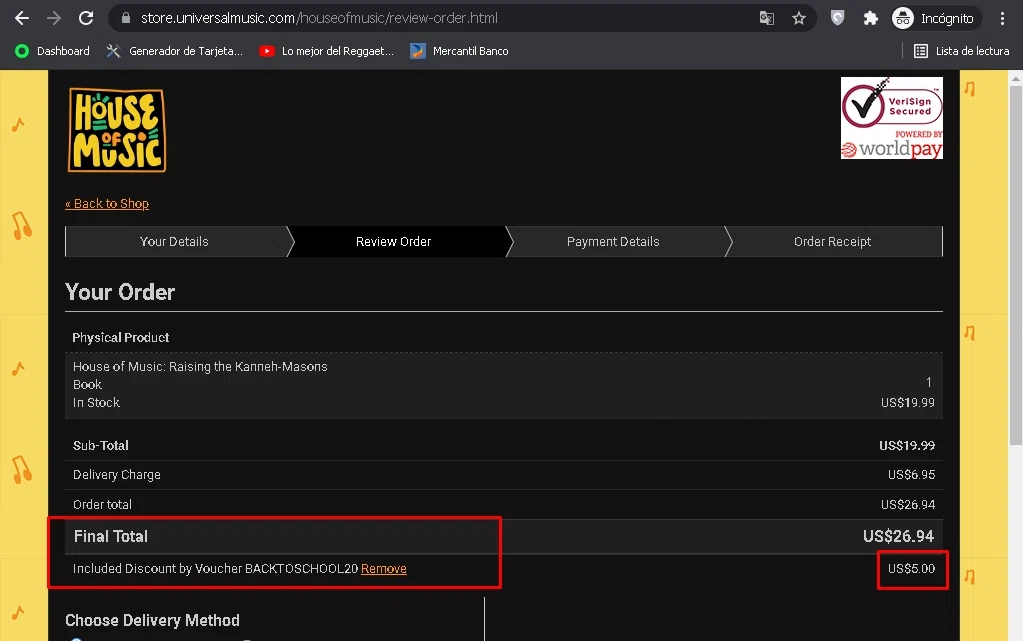Click the VeriSign Secured Worldpay badge
The image size is (1023, 641).
pos(891,118)
